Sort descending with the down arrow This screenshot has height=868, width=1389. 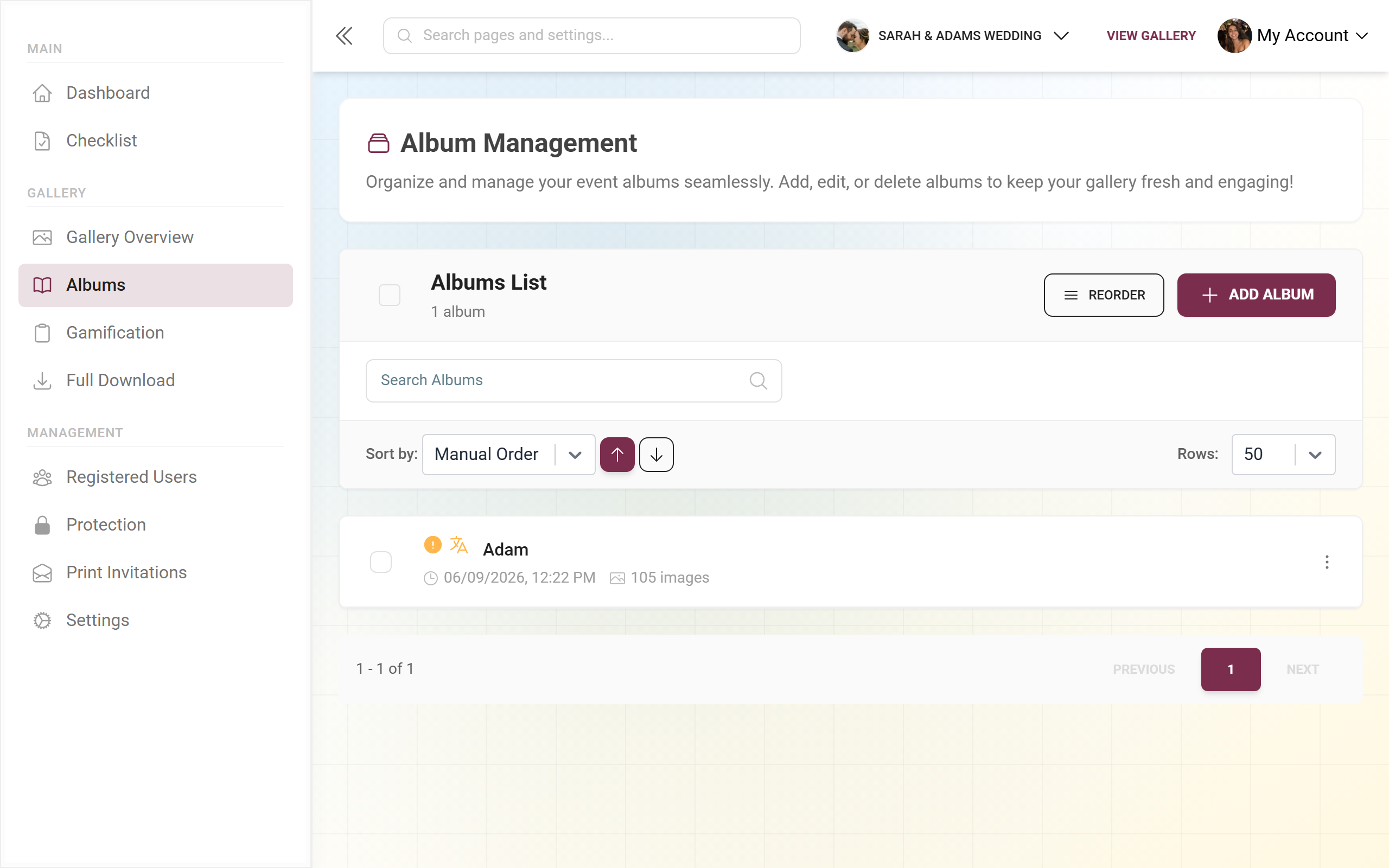click(656, 455)
